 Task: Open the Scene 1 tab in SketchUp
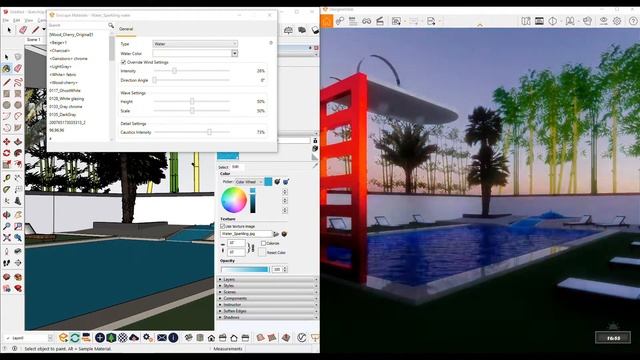point(33,40)
